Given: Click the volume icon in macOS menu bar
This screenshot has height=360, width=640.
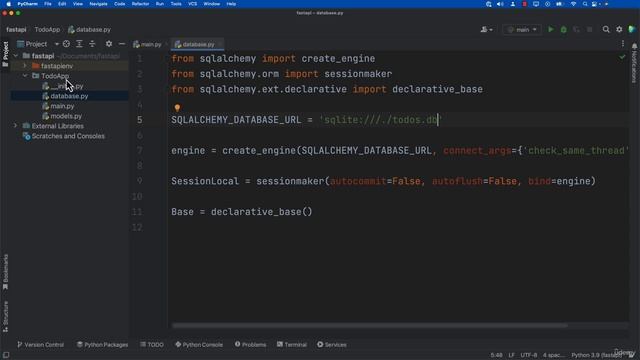Looking at the screenshot, I should point(500,4).
